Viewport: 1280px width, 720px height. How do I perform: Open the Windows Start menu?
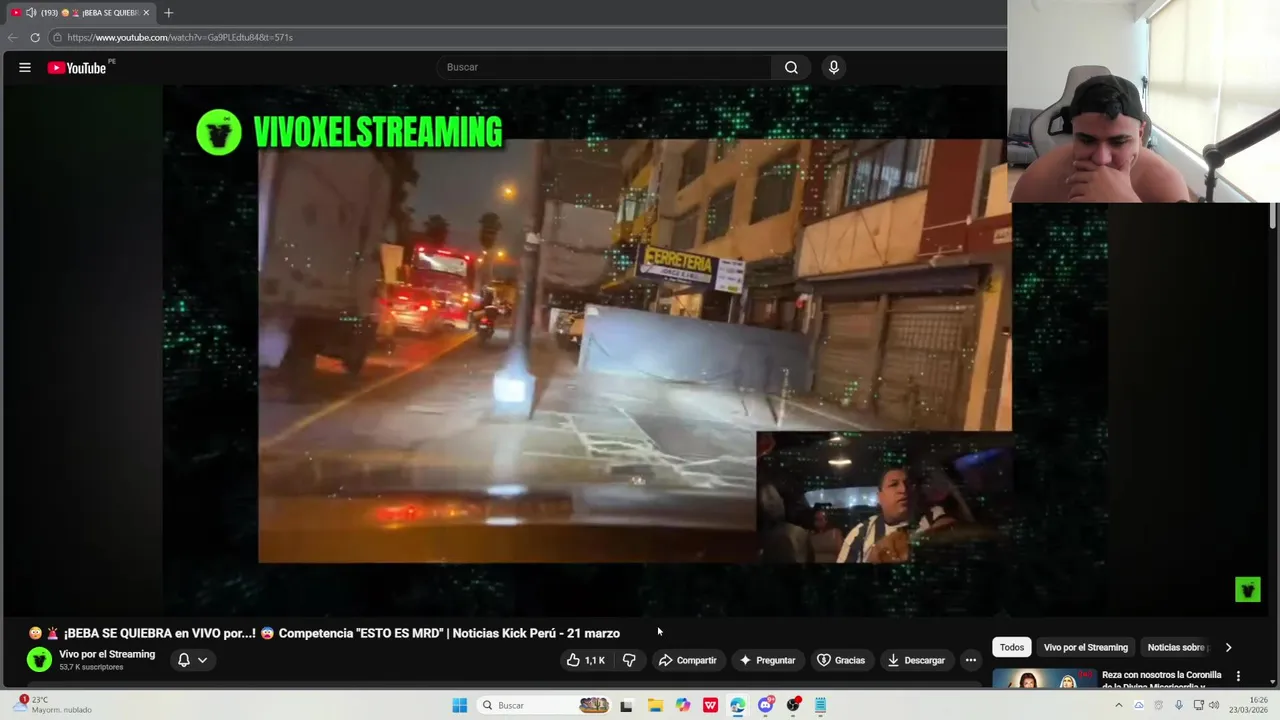[460, 705]
